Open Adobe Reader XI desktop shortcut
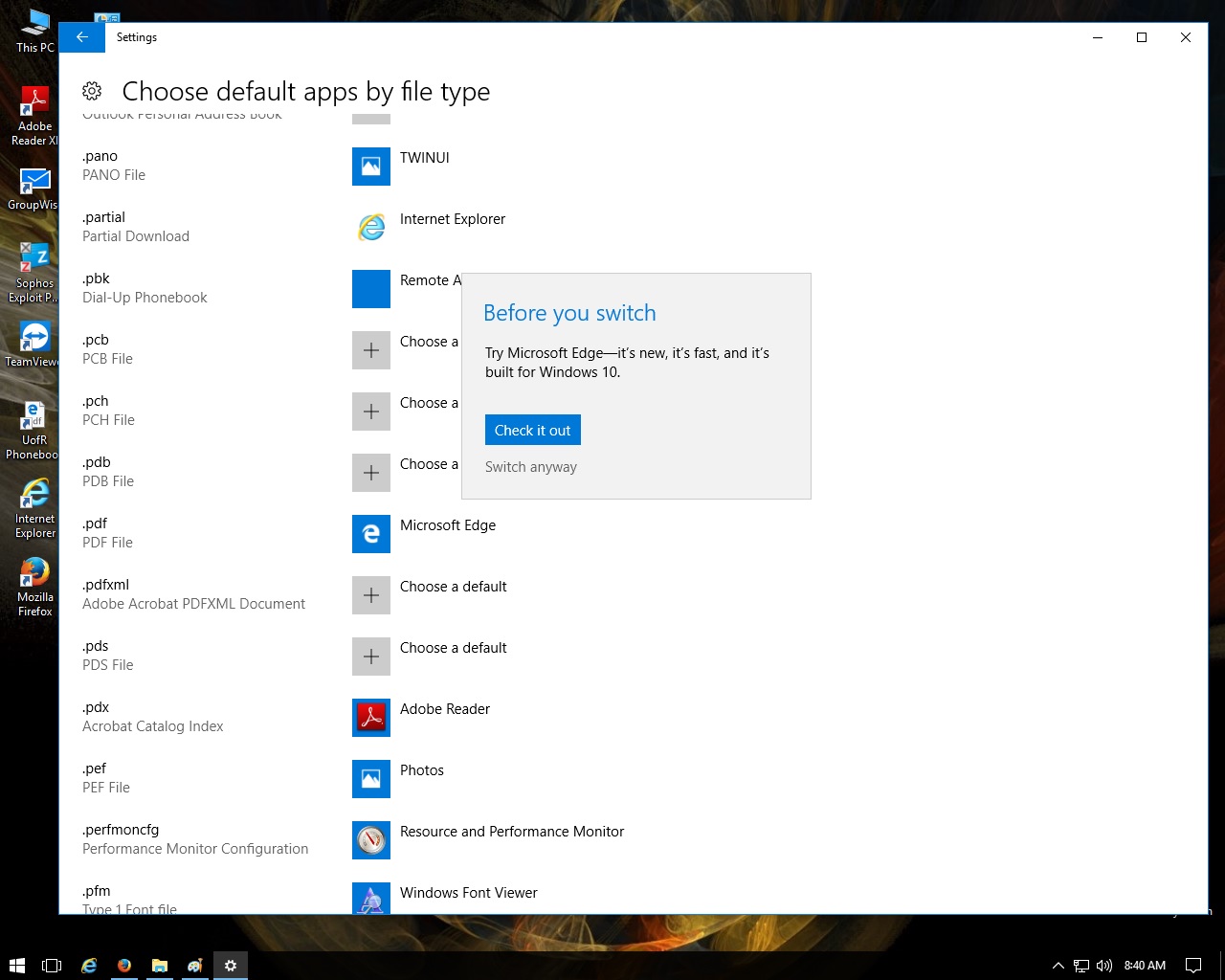1225x980 pixels. click(x=34, y=116)
